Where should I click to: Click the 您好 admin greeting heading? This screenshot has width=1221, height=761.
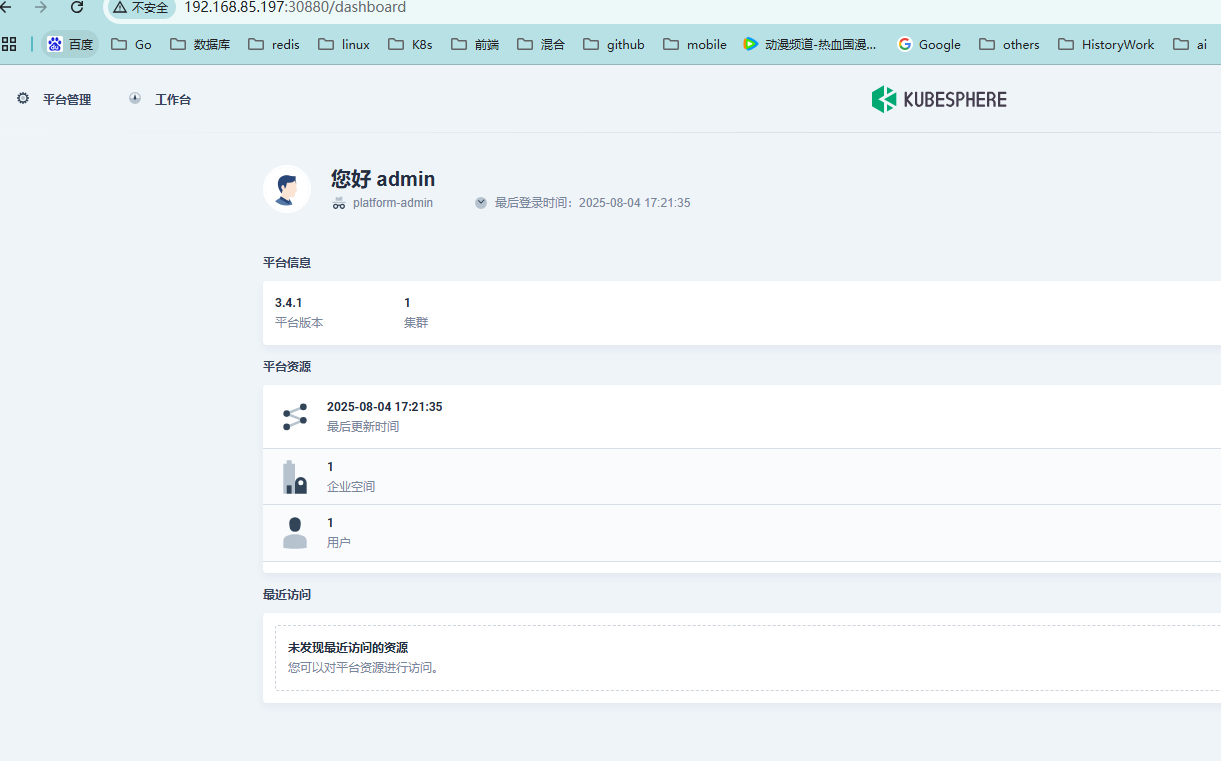tap(383, 179)
